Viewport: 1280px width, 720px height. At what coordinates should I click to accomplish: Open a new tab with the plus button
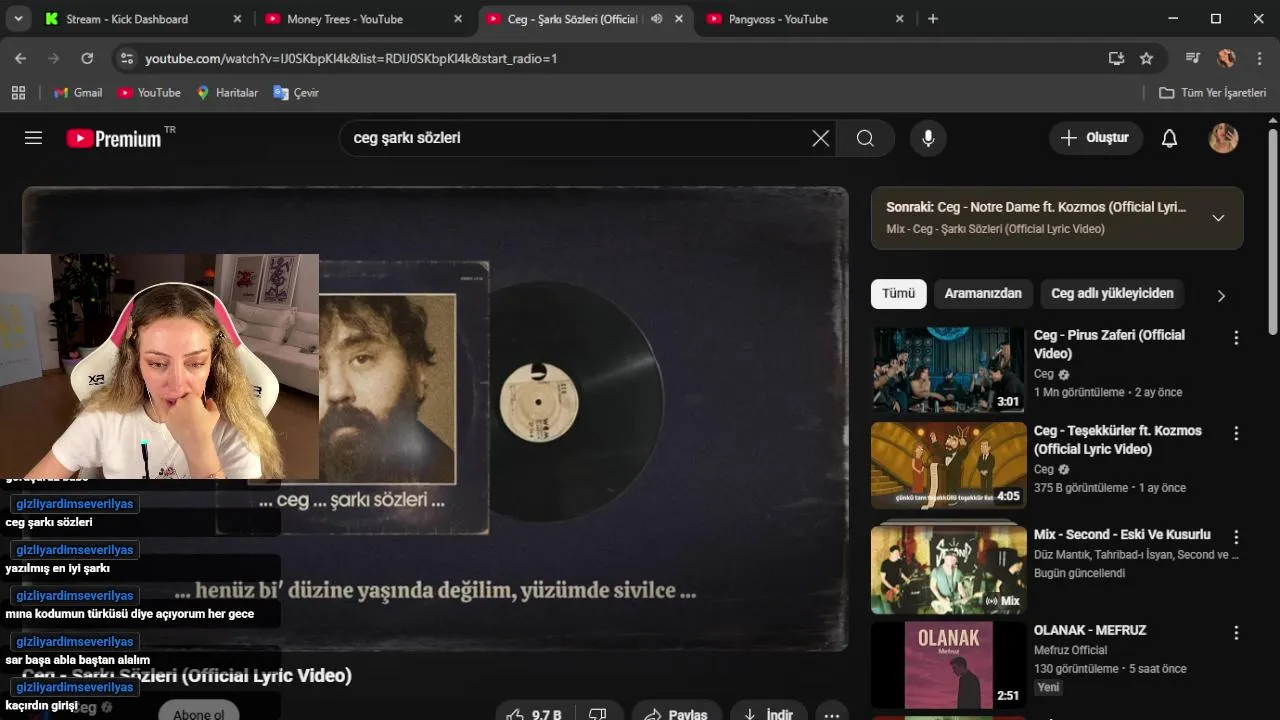coord(933,19)
